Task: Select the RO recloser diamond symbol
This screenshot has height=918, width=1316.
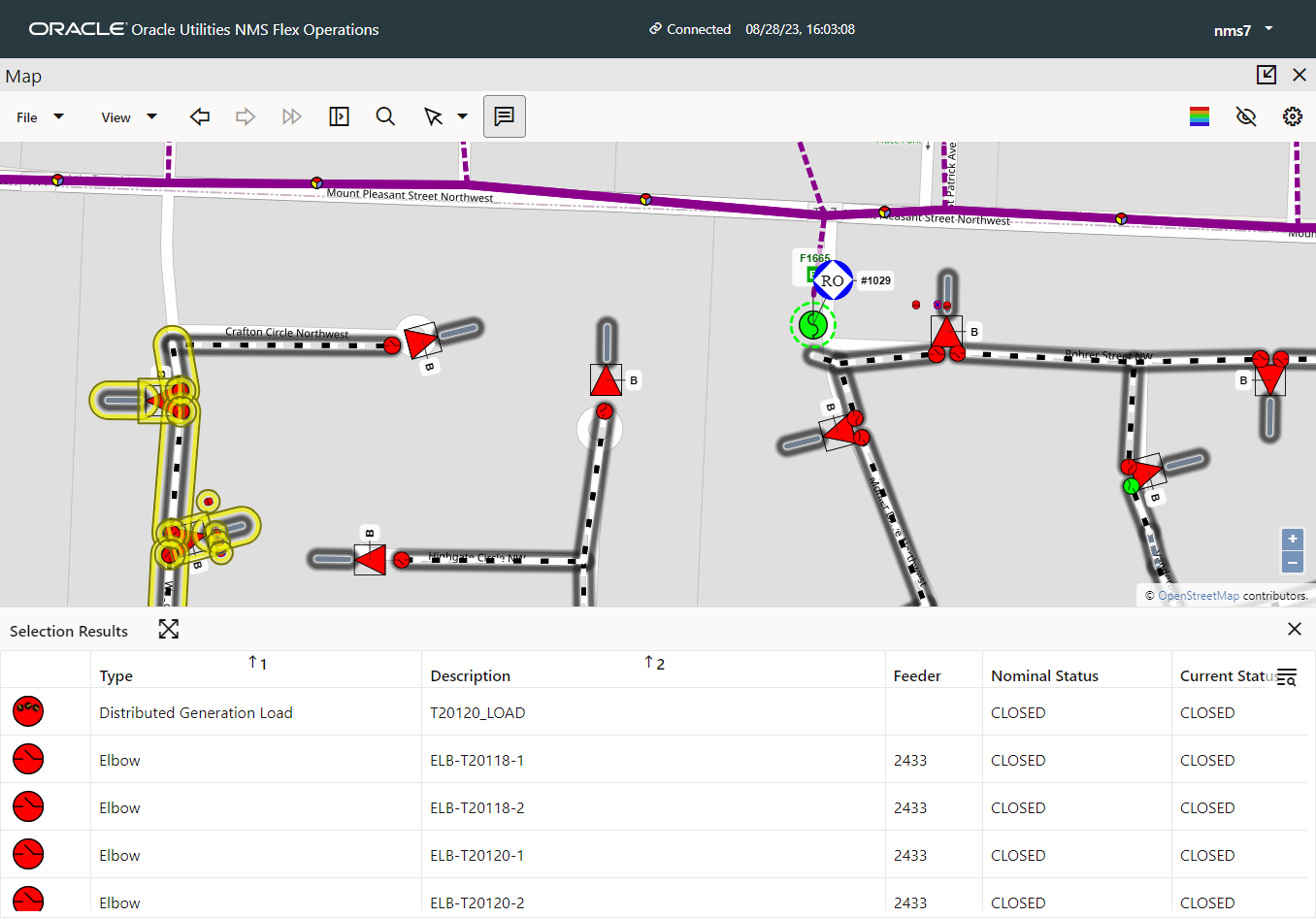Action: click(833, 280)
